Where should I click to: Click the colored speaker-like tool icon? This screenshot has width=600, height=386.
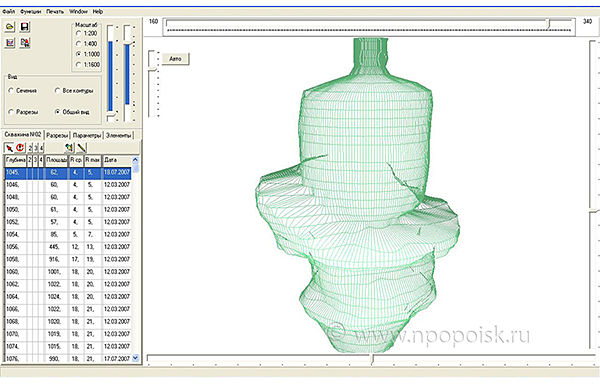tap(69, 147)
